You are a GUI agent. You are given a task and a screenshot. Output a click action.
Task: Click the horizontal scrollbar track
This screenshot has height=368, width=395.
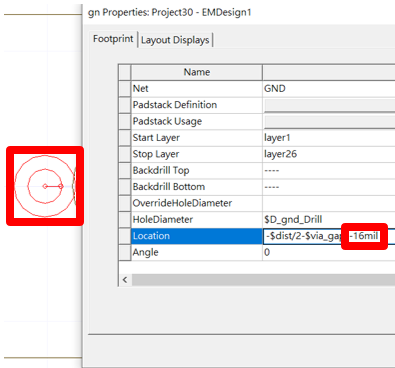click(263, 280)
